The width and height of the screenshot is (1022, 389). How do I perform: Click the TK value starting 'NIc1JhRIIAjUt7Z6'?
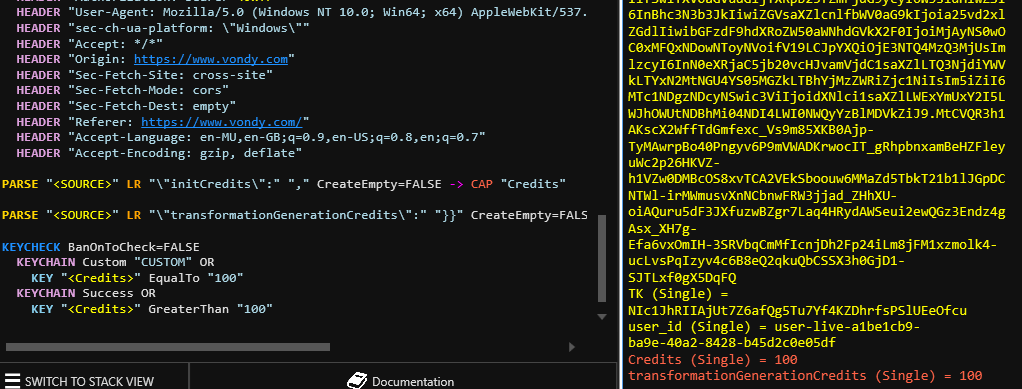click(797, 310)
